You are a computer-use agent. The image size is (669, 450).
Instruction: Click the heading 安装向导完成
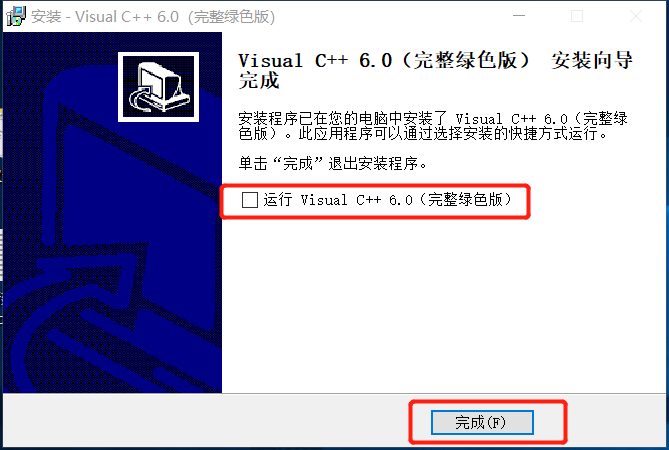[435, 70]
